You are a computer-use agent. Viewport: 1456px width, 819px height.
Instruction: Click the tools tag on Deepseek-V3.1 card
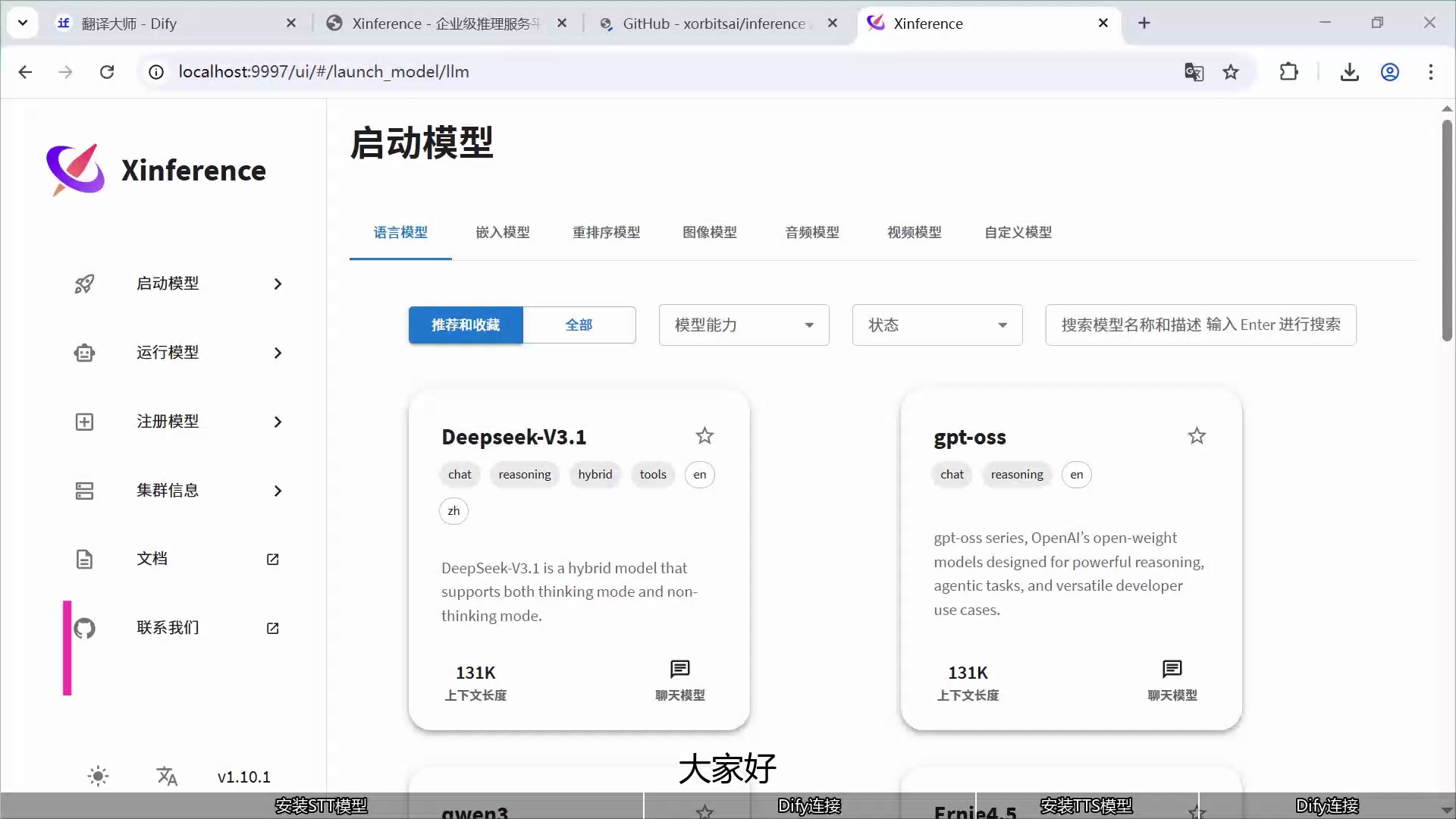pos(653,475)
